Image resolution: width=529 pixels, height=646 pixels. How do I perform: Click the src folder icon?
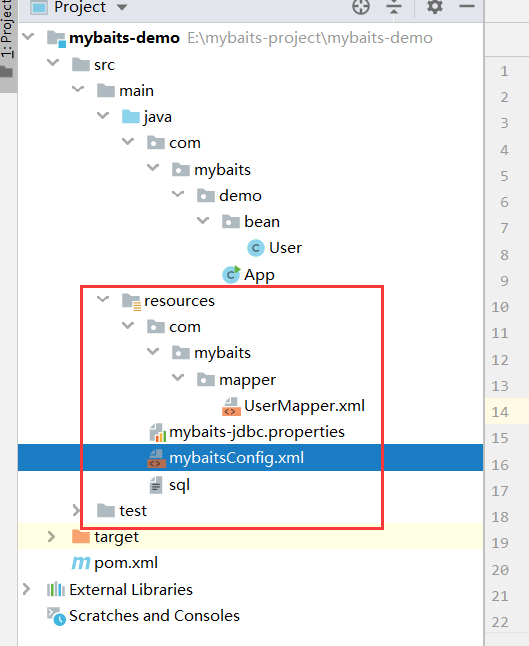pyautogui.click(x=81, y=64)
